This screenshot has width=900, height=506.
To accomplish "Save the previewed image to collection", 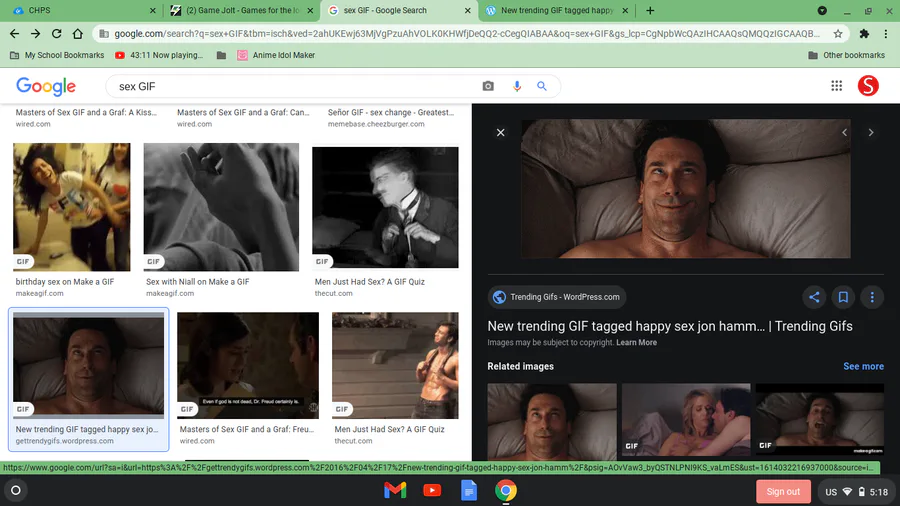I will coord(843,297).
